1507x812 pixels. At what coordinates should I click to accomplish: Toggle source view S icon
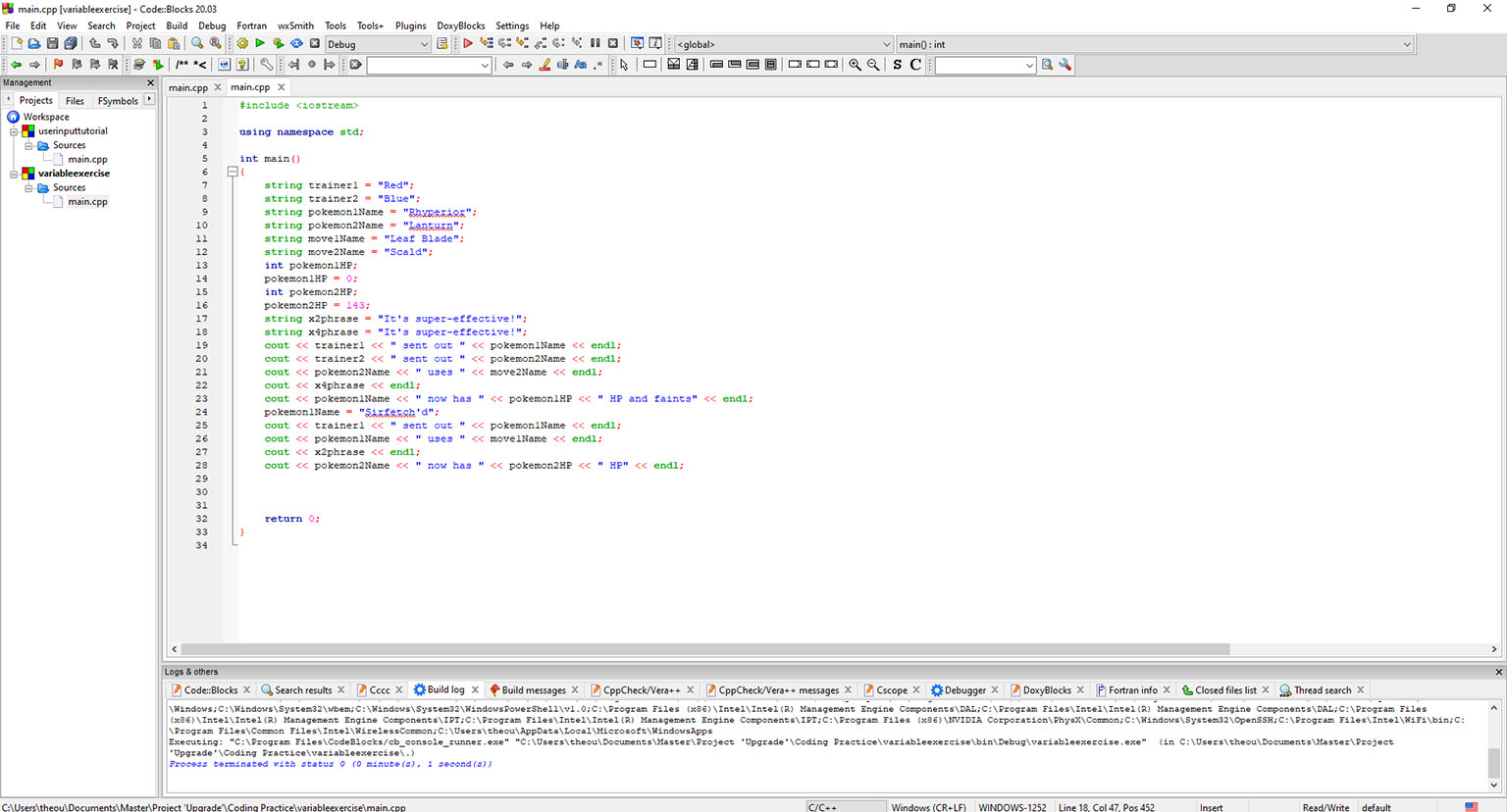(x=897, y=65)
